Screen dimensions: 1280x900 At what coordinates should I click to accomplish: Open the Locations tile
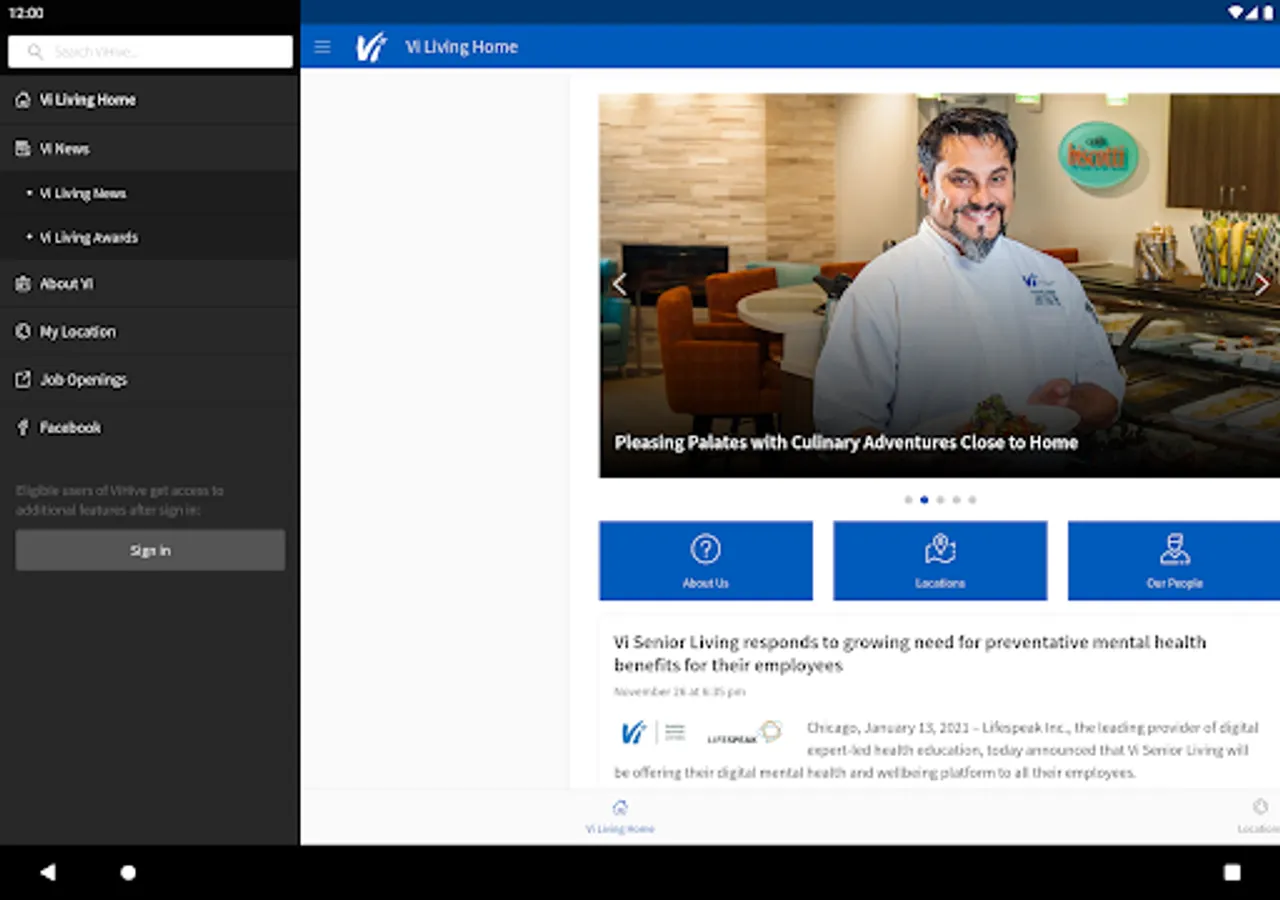tap(940, 560)
